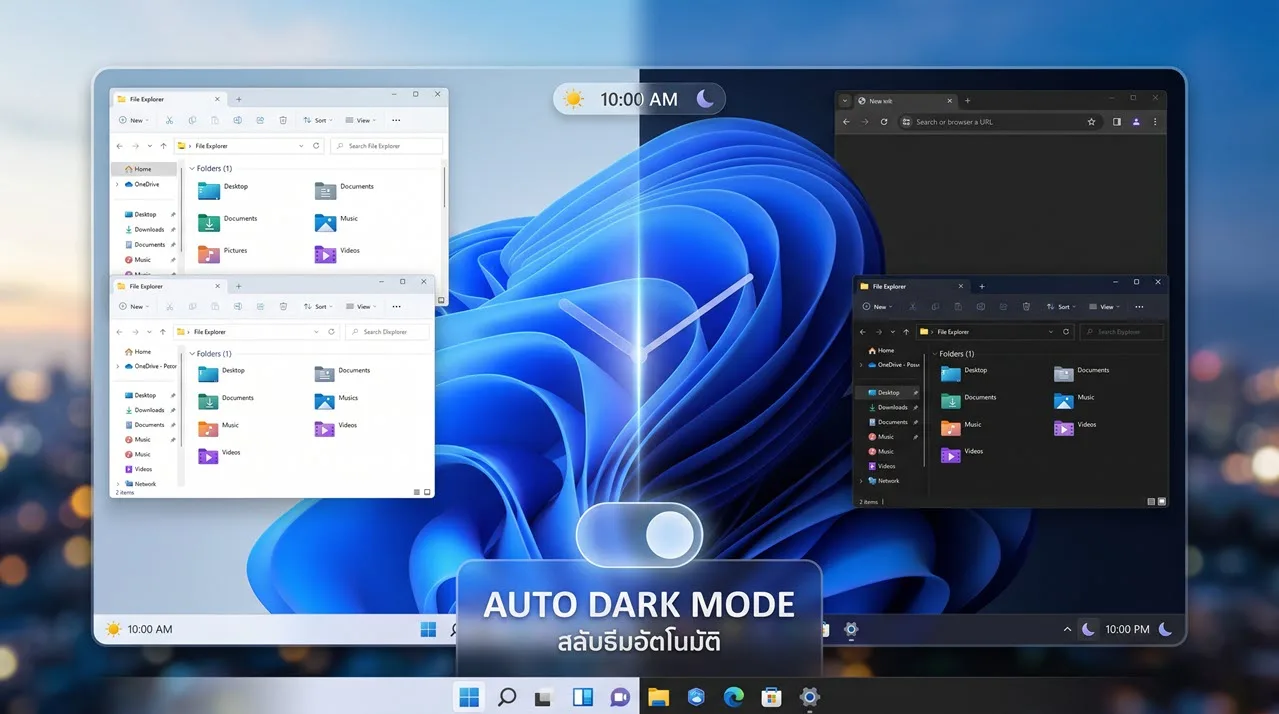Add new tab in top light Explorer
This screenshot has width=1279, height=714.
[238, 99]
